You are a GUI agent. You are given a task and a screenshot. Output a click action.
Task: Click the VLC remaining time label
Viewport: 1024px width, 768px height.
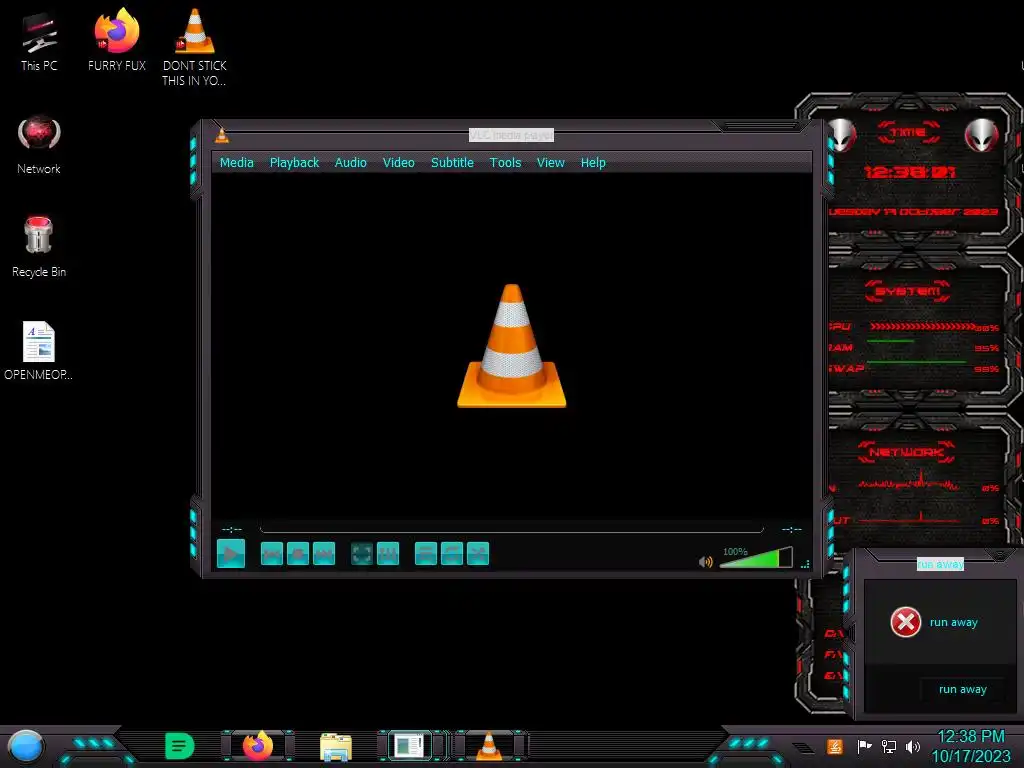(792, 530)
